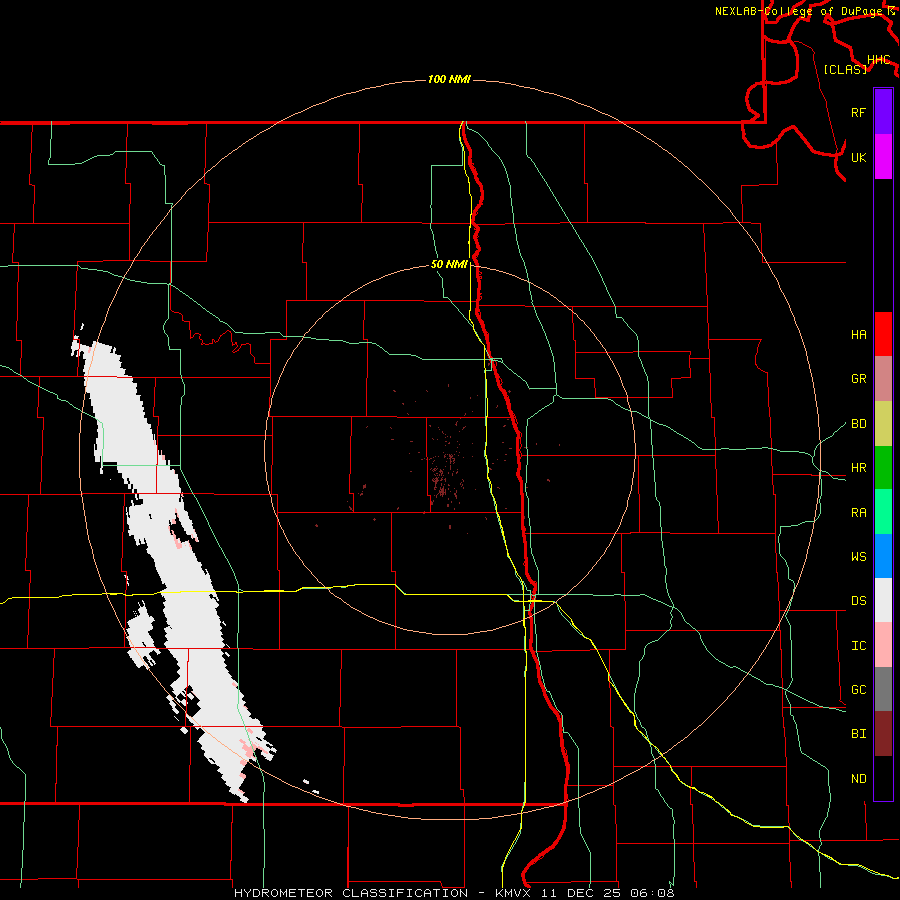Click the UK magenta legend swatch
The width and height of the screenshot is (900, 900).
[883, 157]
